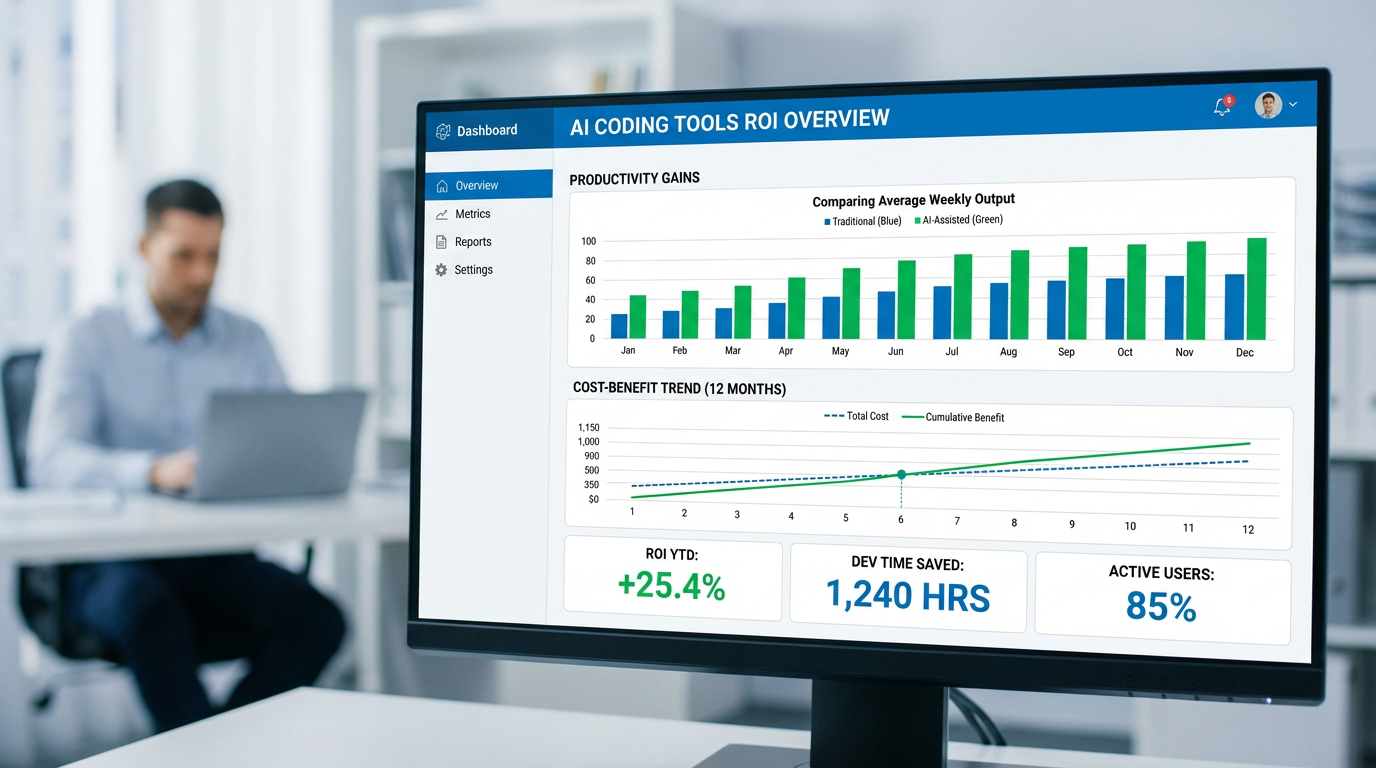Open the notification bell
This screenshot has height=768, width=1376.
click(x=1220, y=106)
